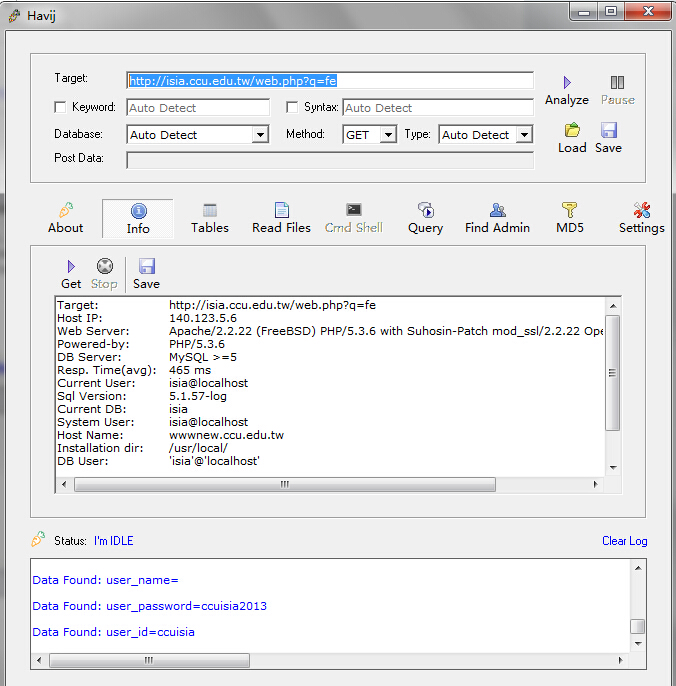The width and height of the screenshot is (676, 686).
Task: Select the Host IP value 140.123.5.6
Action: (203, 318)
